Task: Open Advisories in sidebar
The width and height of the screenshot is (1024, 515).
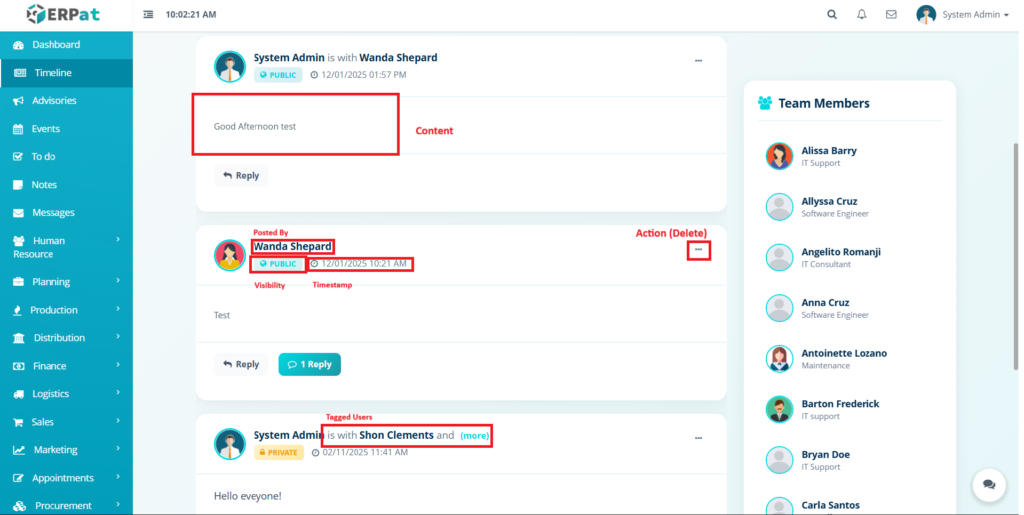Action: (54, 101)
